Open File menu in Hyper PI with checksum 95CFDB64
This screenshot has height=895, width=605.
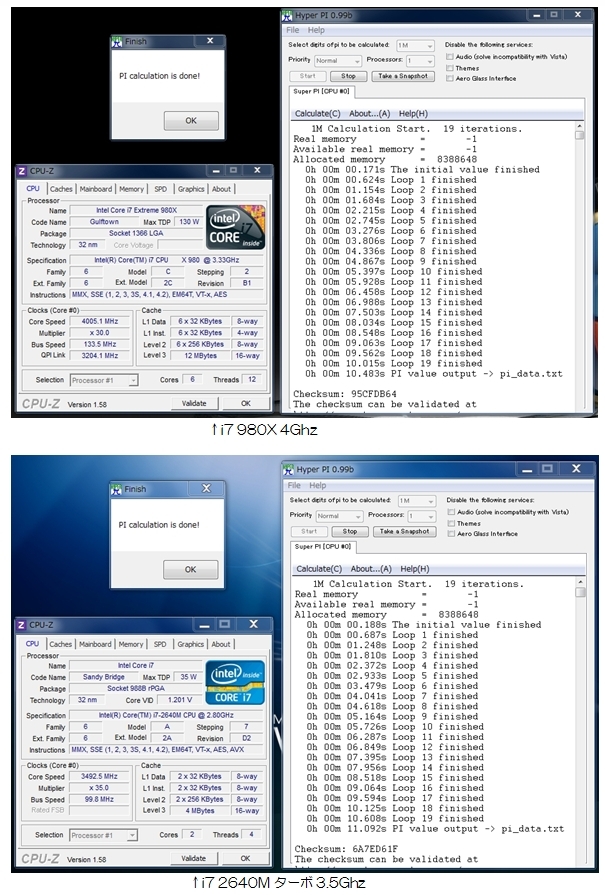pyautogui.click(x=293, y=30)
